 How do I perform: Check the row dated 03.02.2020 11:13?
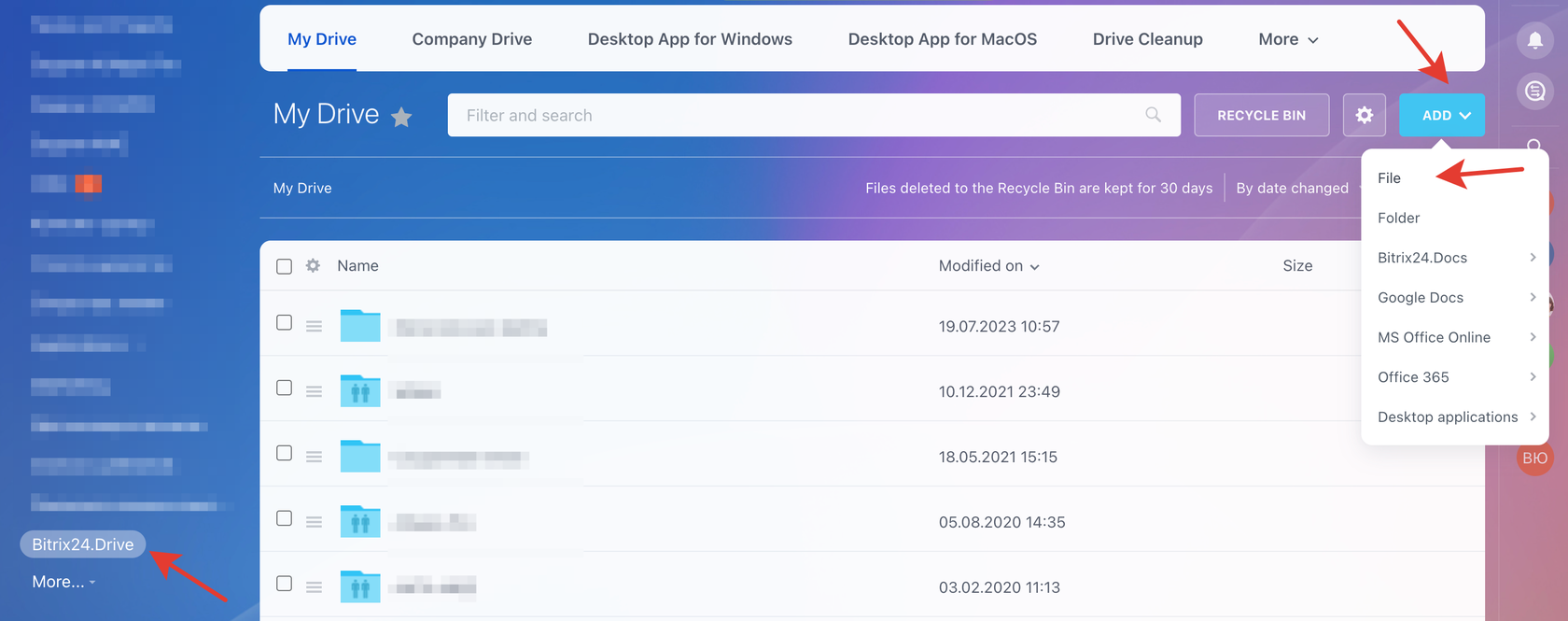[x=285, y=584]
